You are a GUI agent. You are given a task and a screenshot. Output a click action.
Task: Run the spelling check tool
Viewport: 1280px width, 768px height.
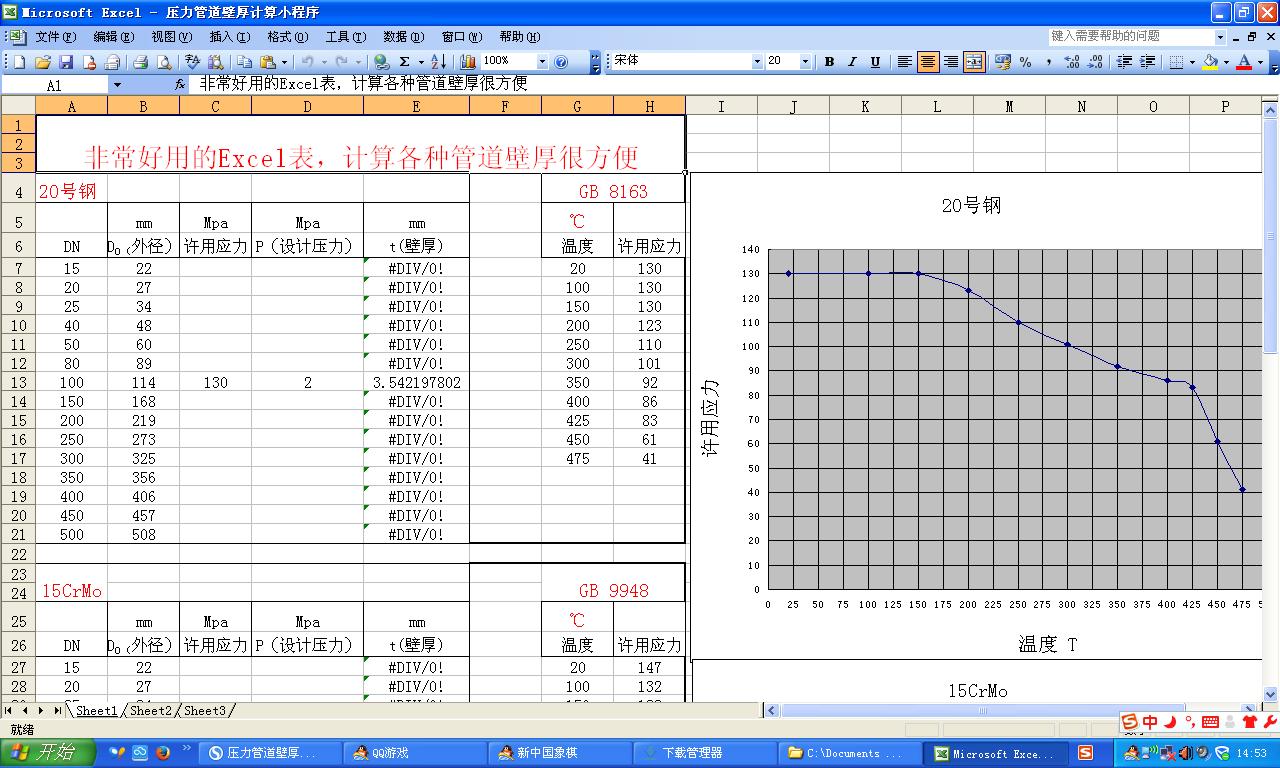(192, 62)
